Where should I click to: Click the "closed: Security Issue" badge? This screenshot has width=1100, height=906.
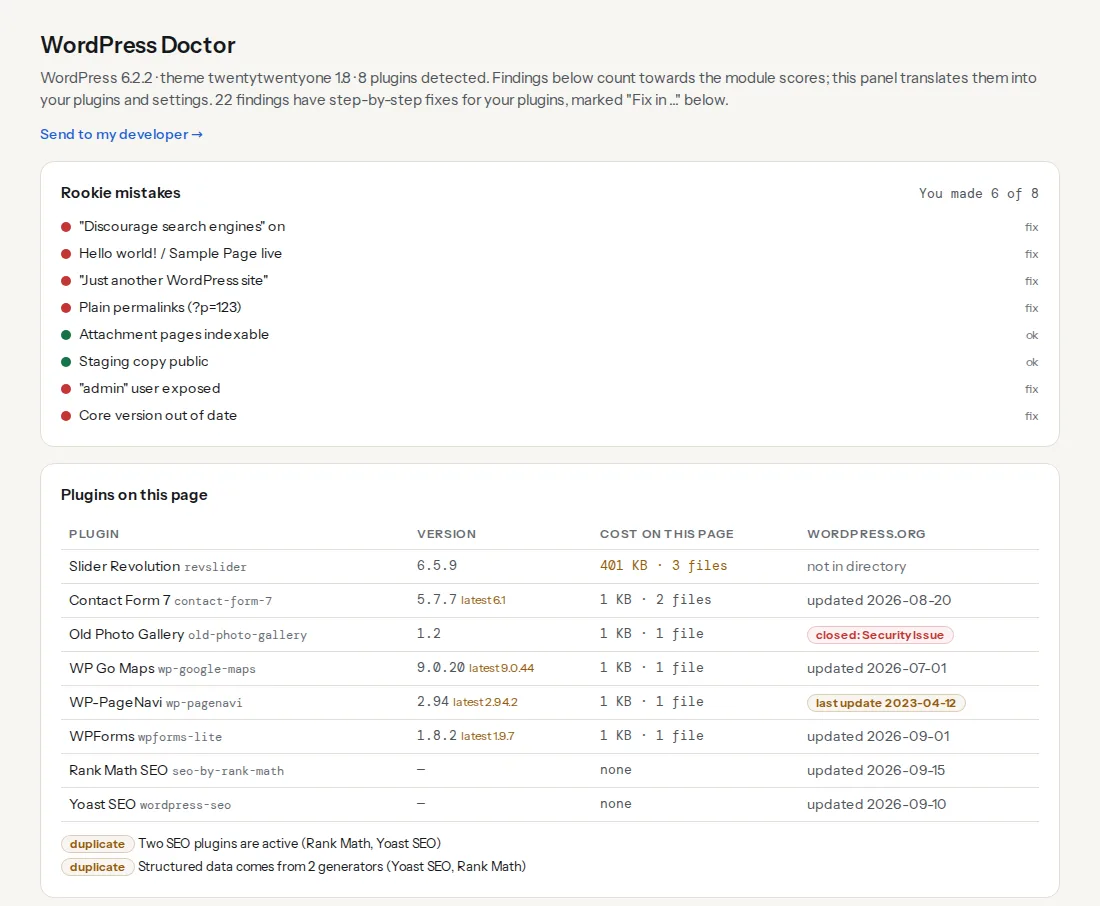[x=880, y=635]
